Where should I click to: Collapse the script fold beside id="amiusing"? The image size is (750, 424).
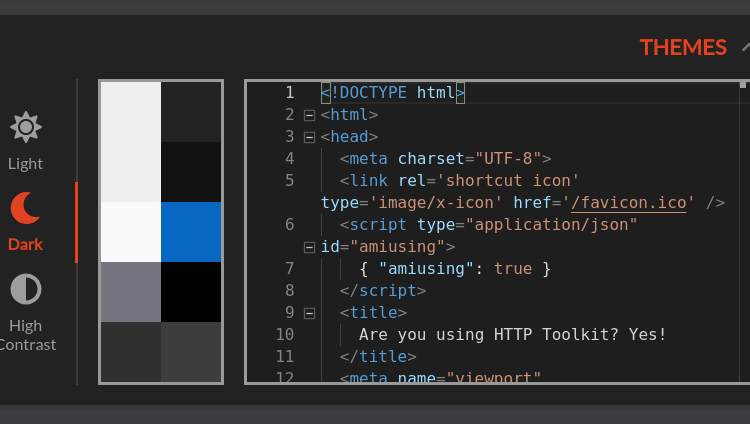pos(309,247)
